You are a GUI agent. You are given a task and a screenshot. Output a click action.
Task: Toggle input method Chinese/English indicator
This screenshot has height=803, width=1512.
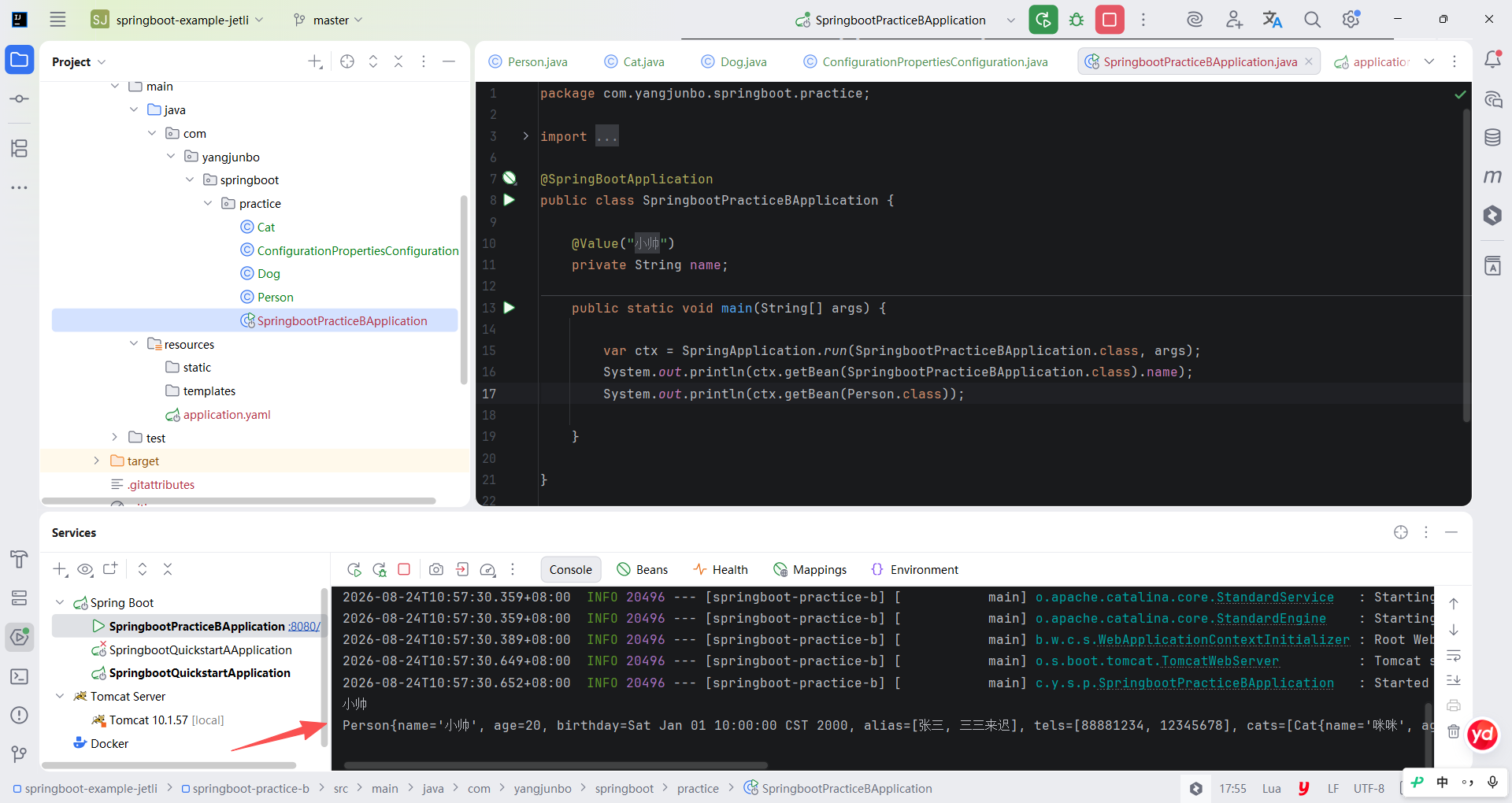[1442, 782]
